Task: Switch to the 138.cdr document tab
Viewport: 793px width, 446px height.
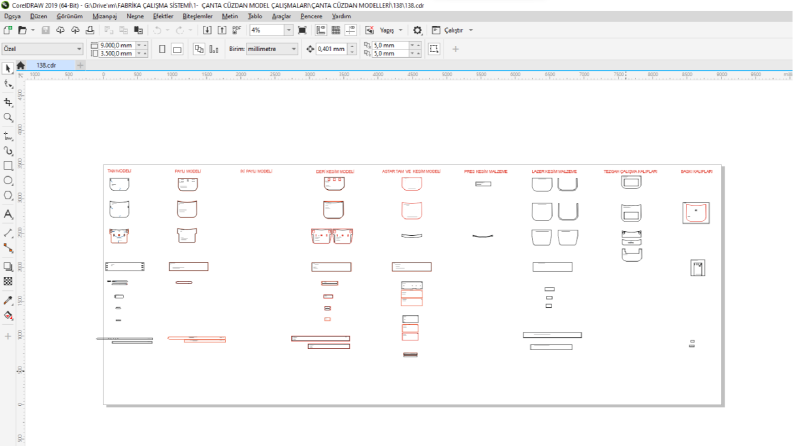Action: 47,65
